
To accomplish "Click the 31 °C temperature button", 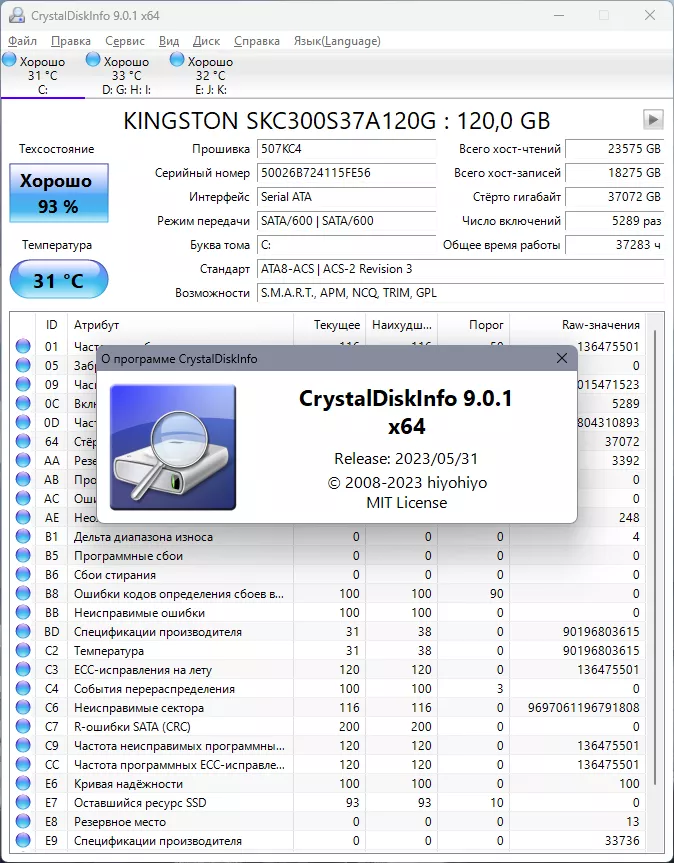I will pos(58,280).
